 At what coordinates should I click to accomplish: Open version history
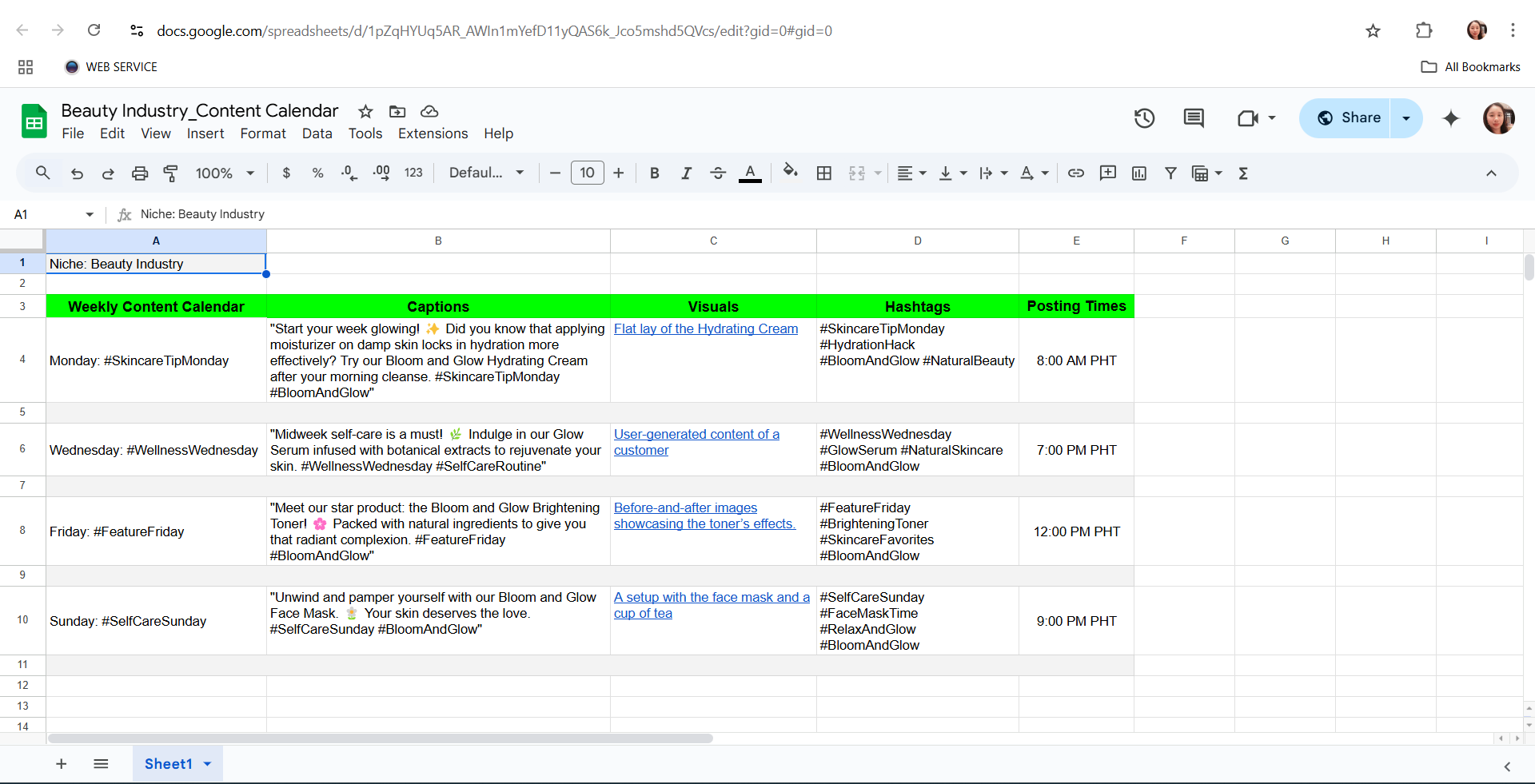click(x=1145, y=118)
